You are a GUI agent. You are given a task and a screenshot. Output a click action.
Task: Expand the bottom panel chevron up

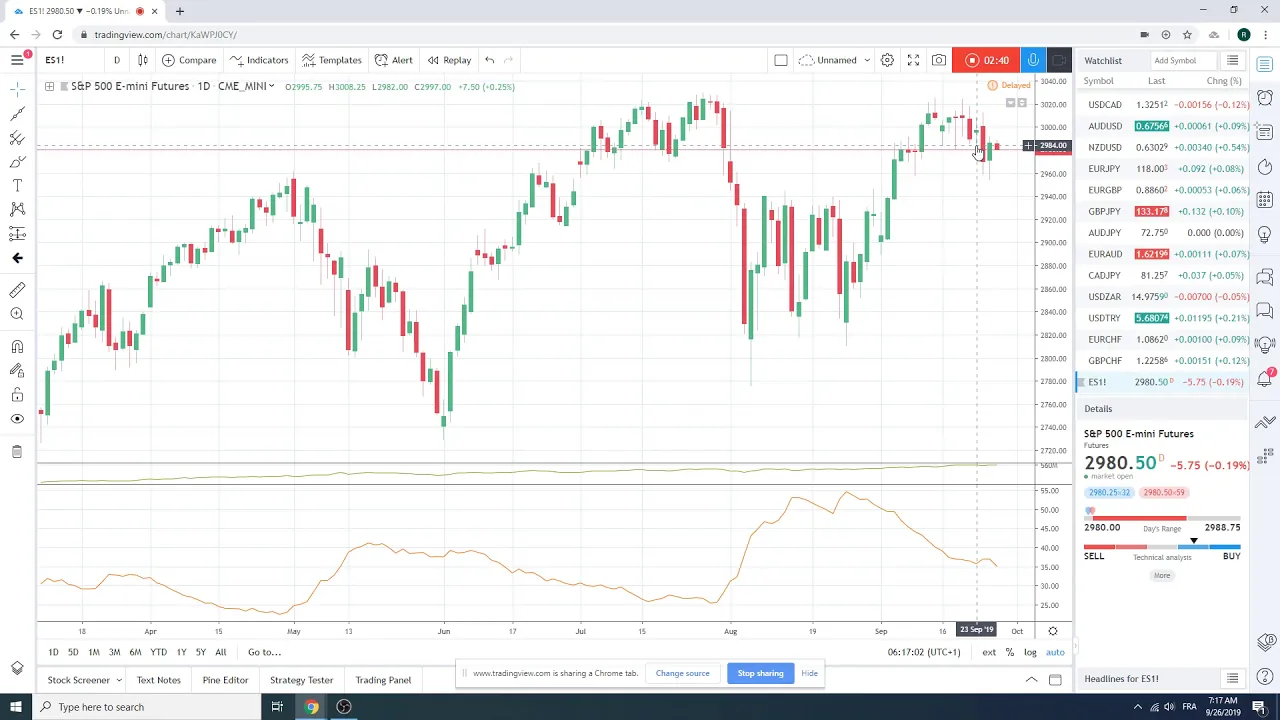click(1031, 680)
